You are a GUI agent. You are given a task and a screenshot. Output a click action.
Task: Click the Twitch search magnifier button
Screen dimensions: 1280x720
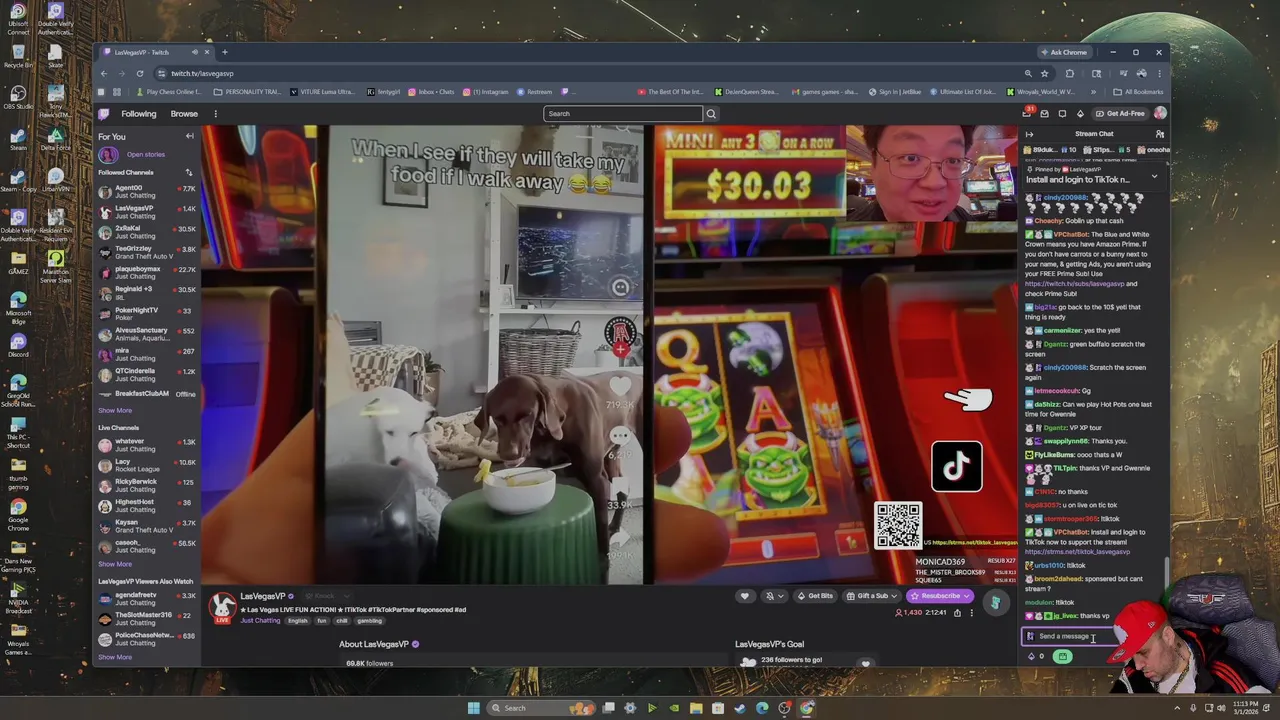pos(711,114)
